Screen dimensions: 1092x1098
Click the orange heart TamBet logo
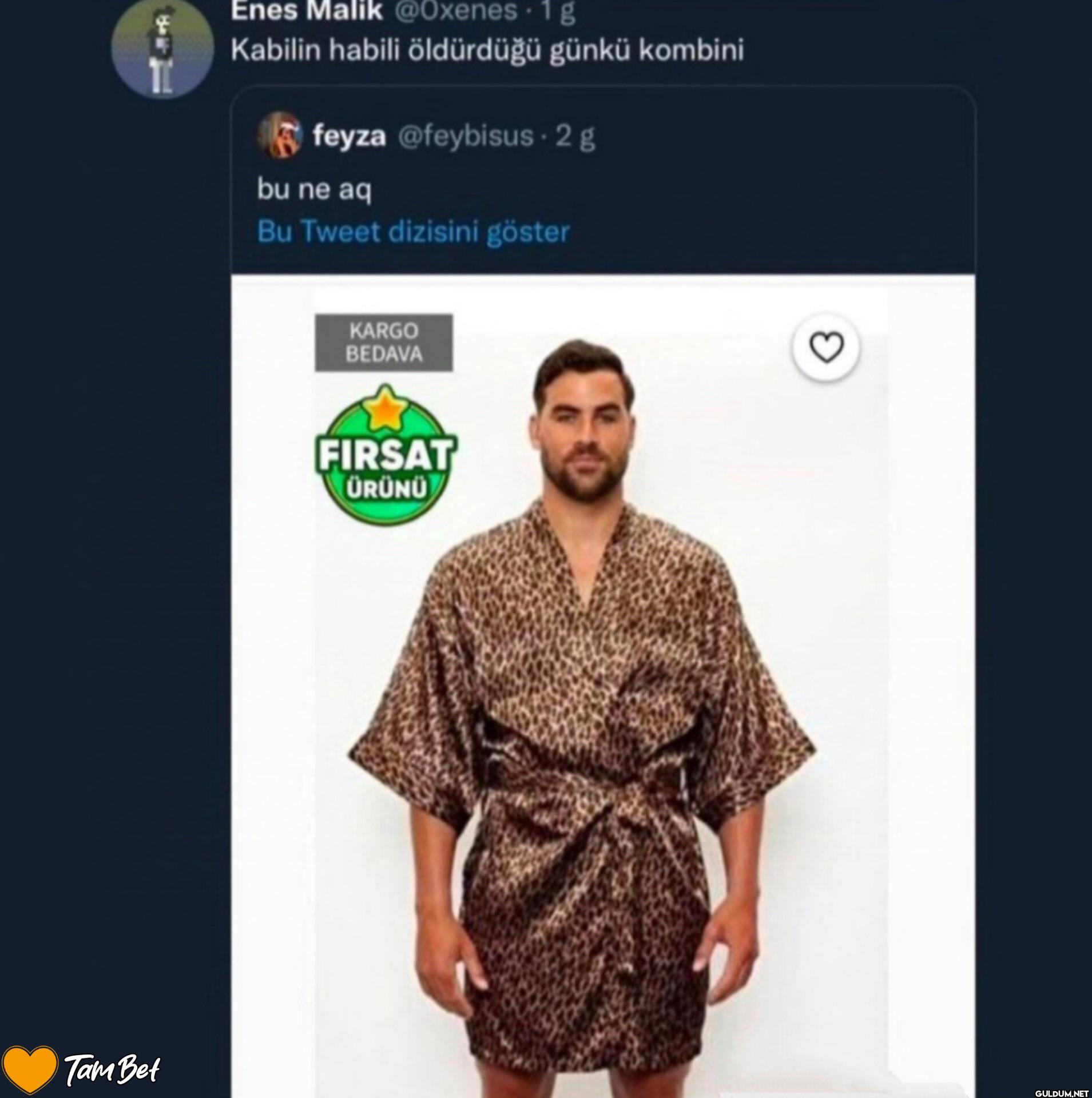pyautogui.click(x=29, y=1068)
